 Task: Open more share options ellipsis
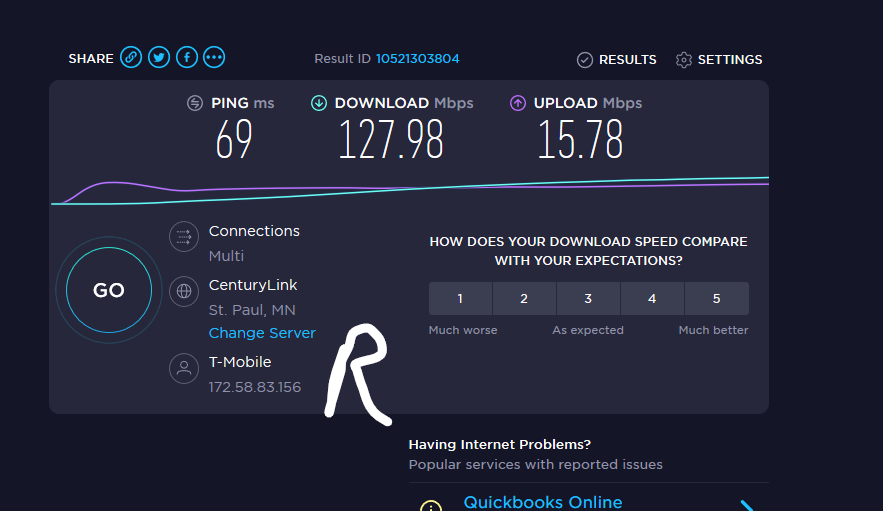[x=214, y=57]
